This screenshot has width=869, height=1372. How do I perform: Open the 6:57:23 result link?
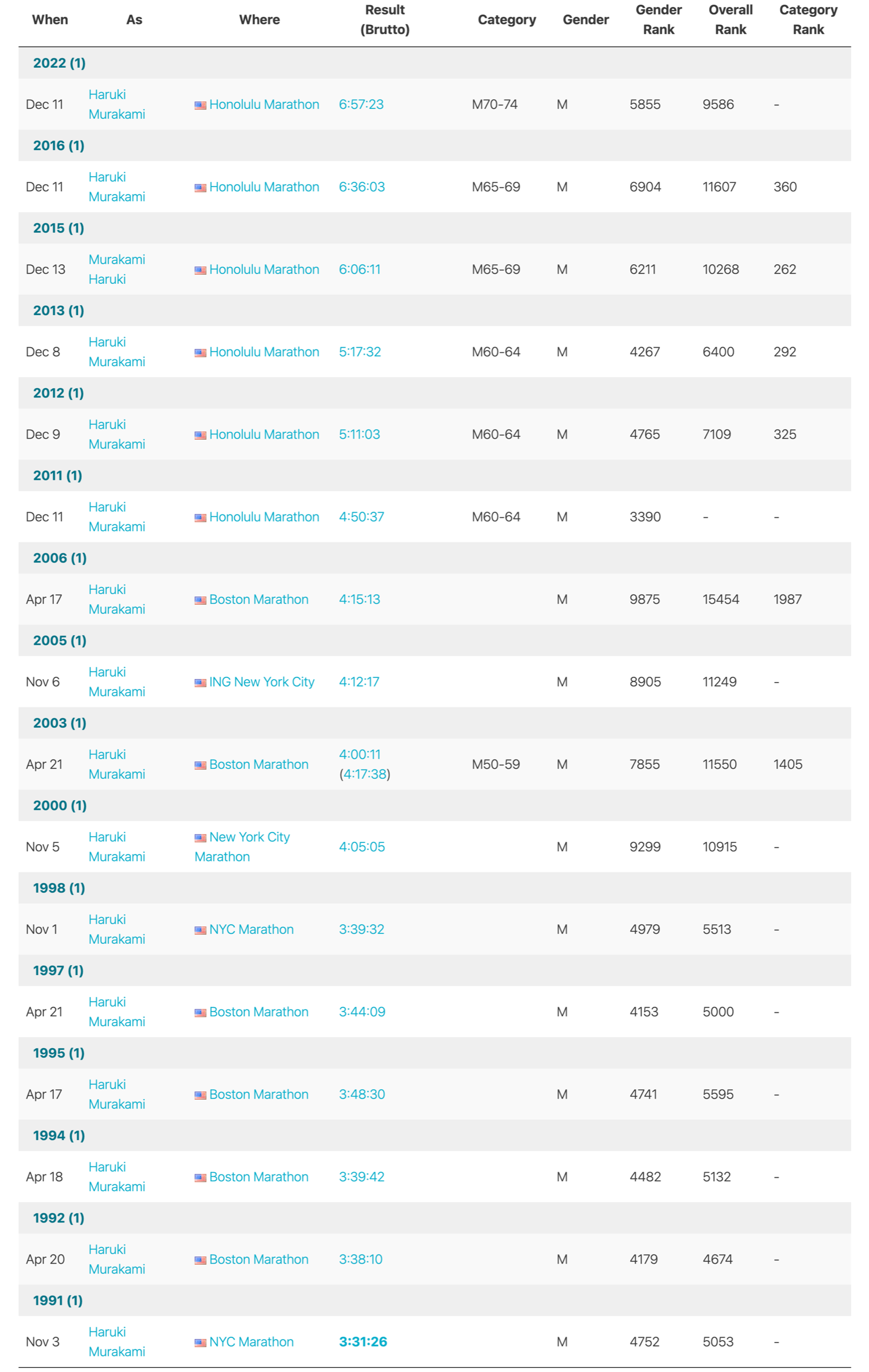(x=361, y=104)
